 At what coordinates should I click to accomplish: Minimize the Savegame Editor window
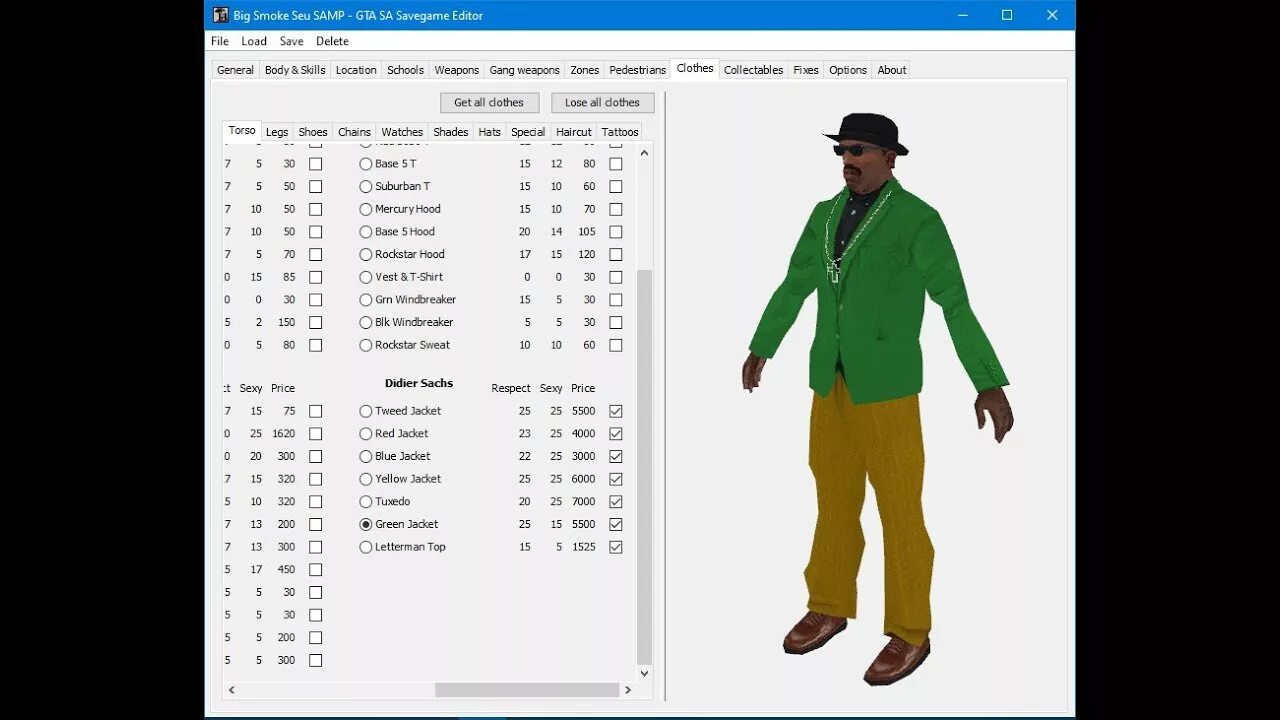pyautogui.click(x=962, y=15)
